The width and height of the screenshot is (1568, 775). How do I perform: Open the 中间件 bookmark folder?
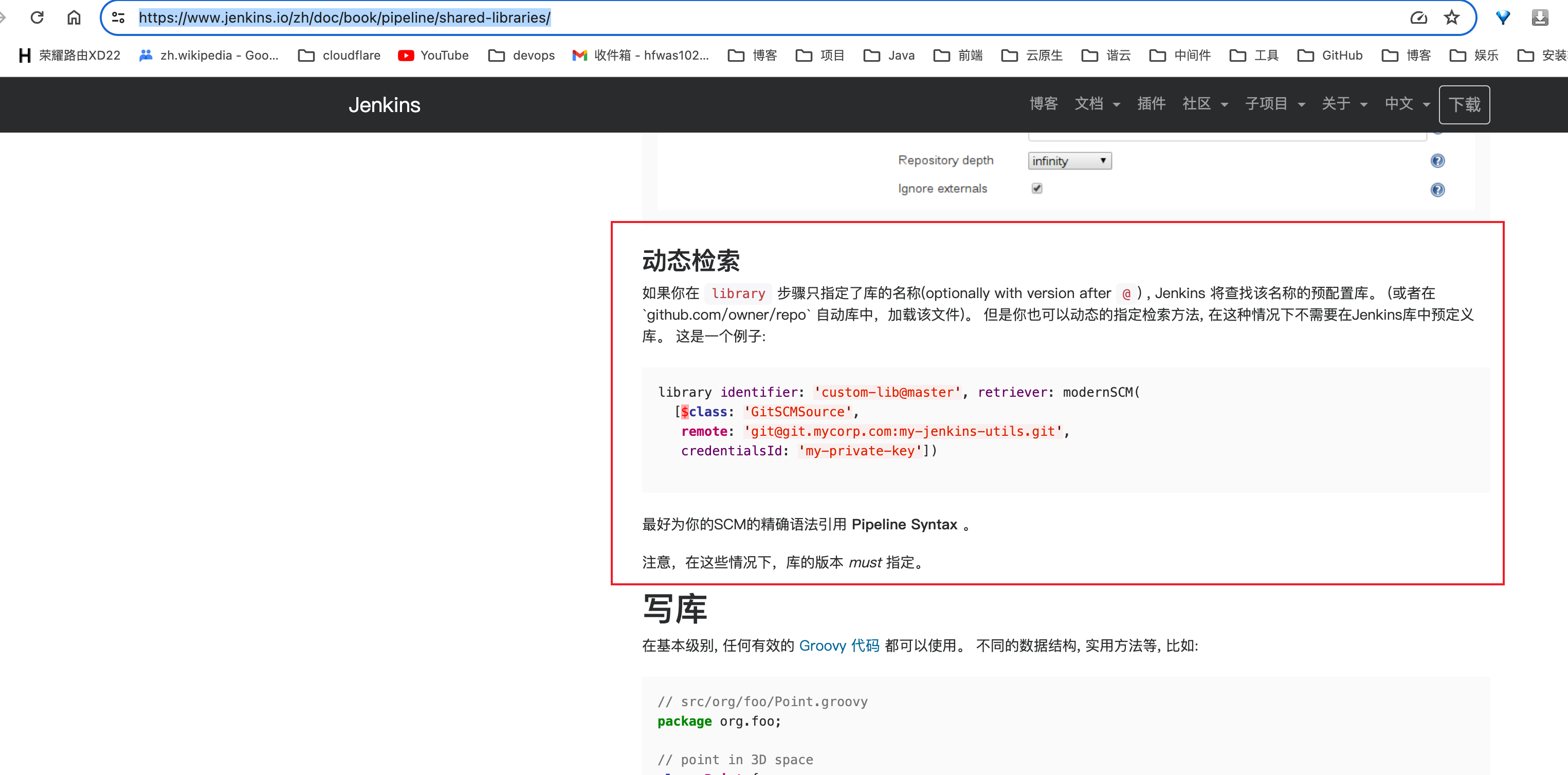[x=1180, y=56]
